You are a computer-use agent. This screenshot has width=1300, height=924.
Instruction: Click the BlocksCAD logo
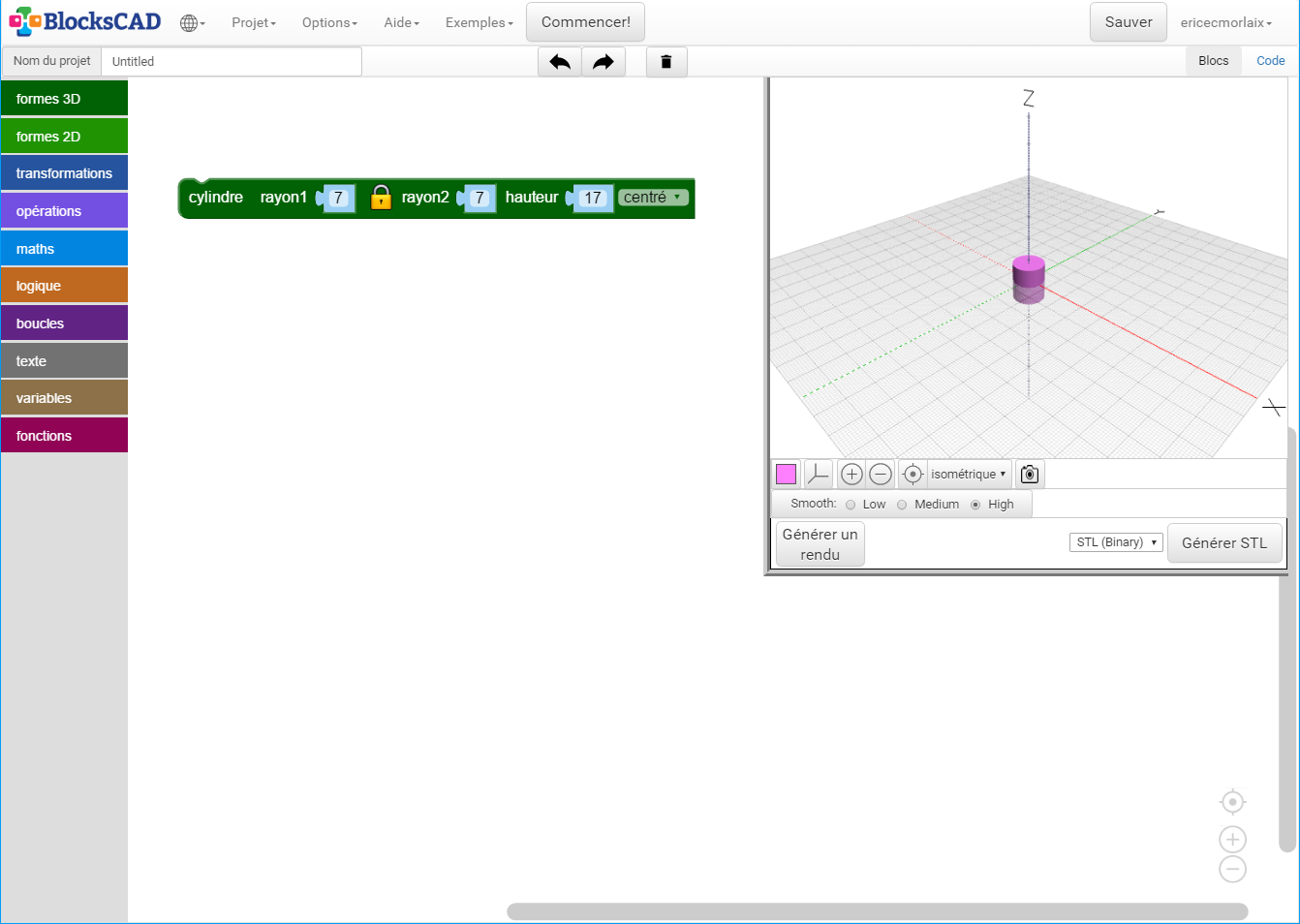coord(85,21)
